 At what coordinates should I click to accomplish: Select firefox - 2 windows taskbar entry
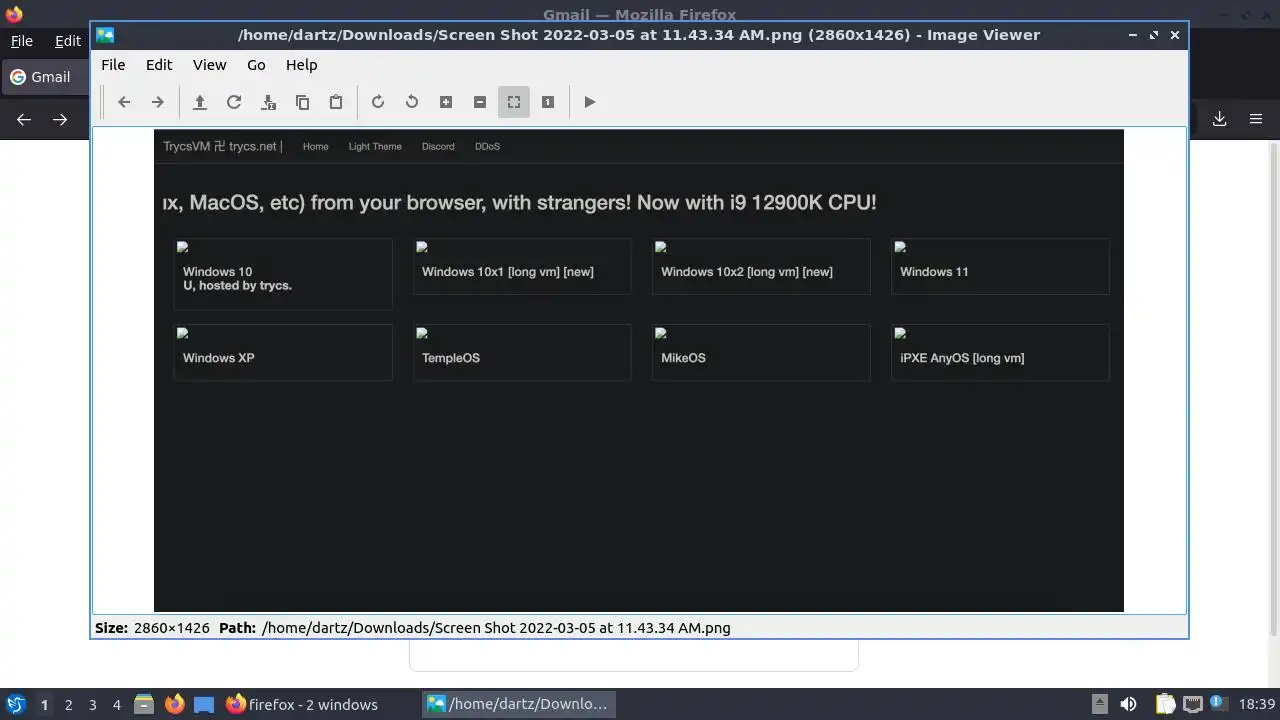(x=302, y=704)
